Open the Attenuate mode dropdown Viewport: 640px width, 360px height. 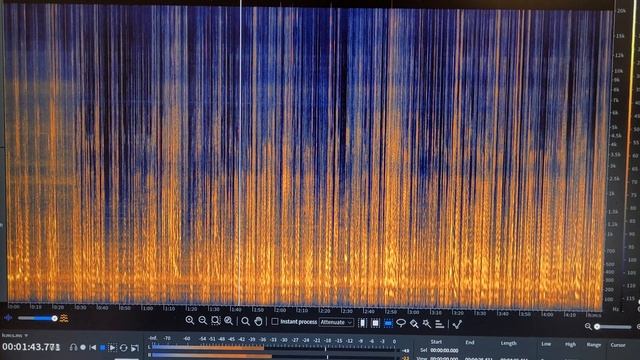click(x=336, y=322)
